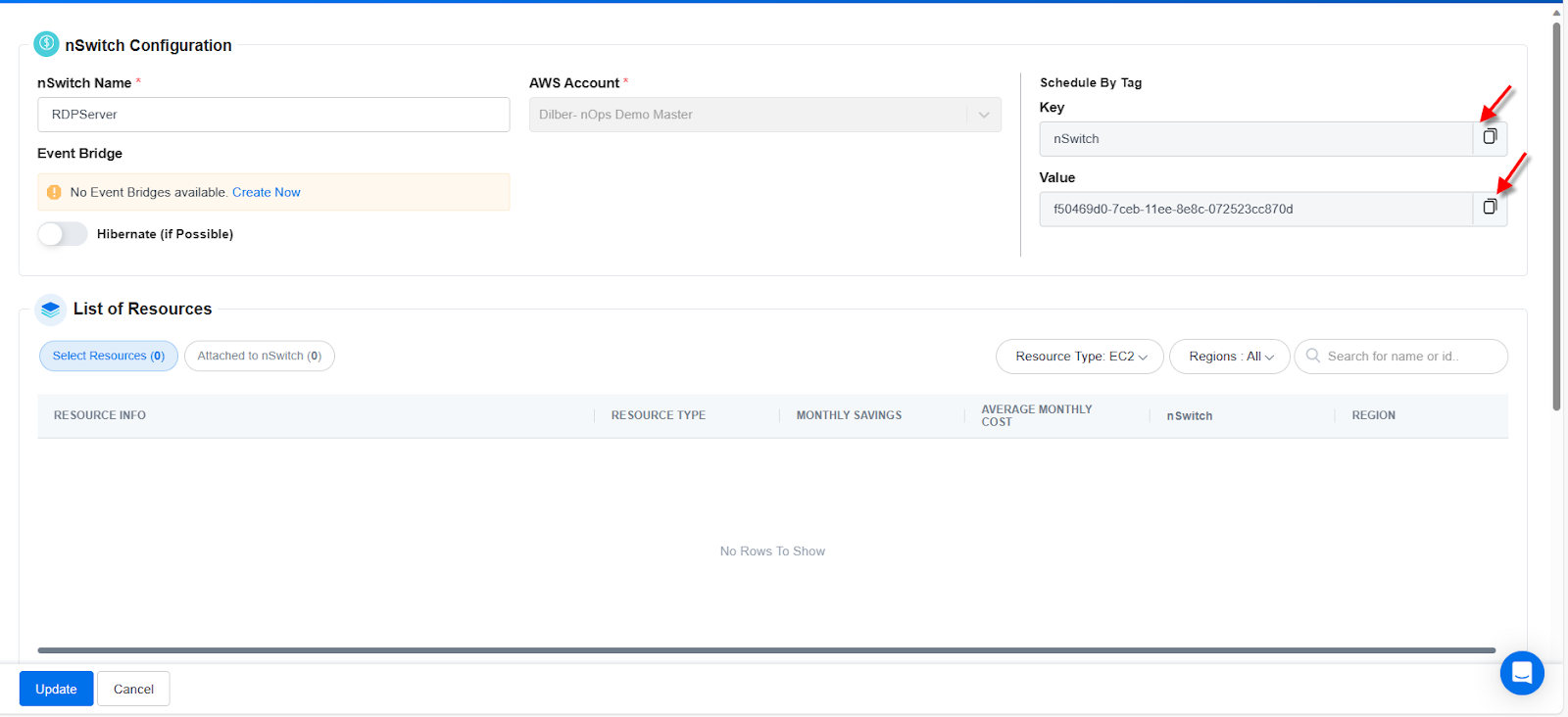Copy the schedule tag Key value

pos(1490,138)
